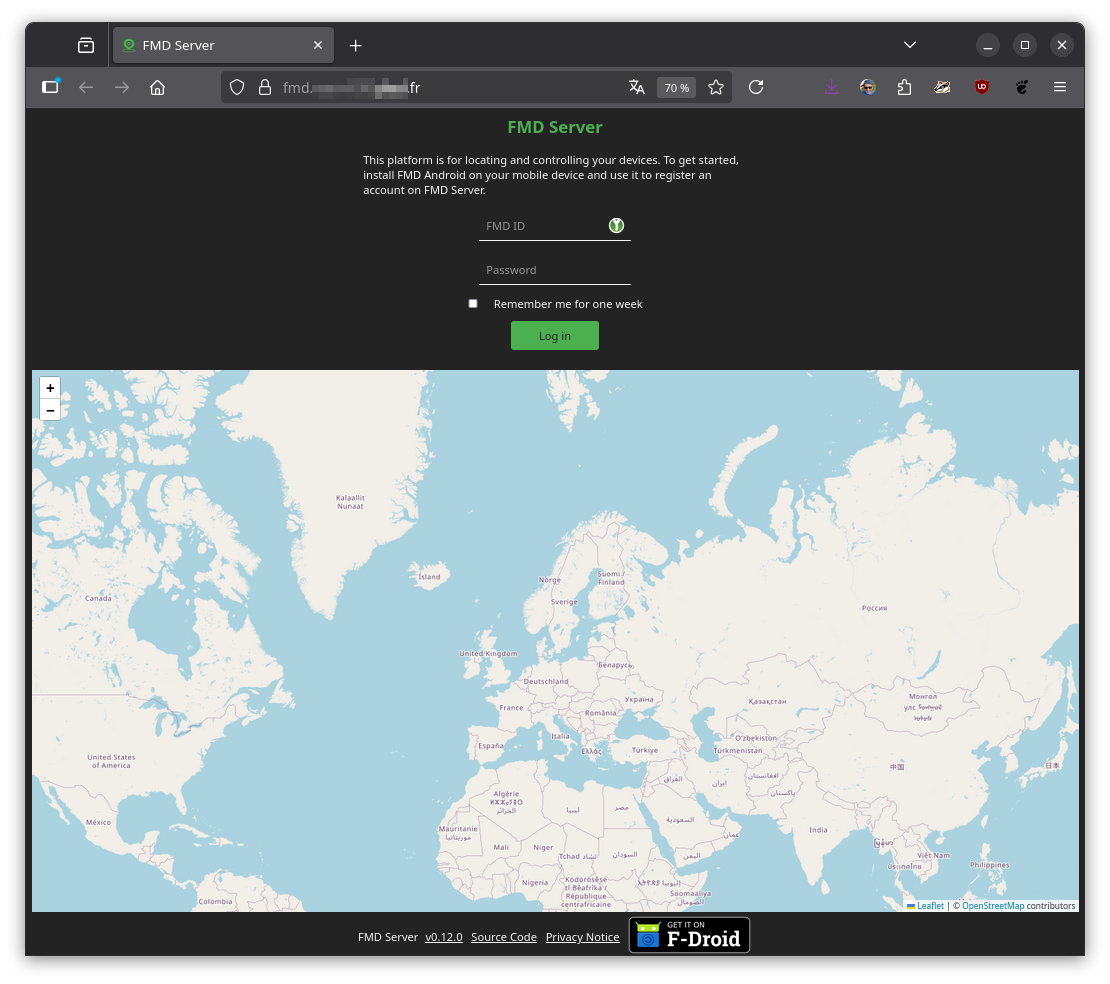The width and height of the screenshot is (1110, 984).
Task: Open the Privacy Notice link
Action: coord(582,937)
